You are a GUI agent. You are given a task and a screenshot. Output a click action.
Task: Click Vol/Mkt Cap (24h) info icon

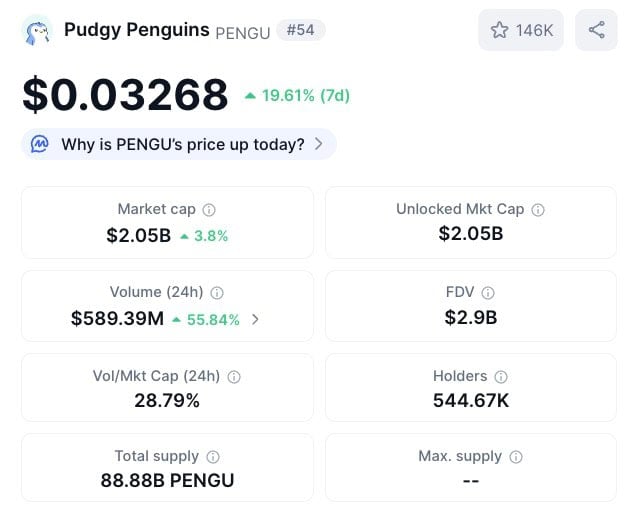(234, 377)
